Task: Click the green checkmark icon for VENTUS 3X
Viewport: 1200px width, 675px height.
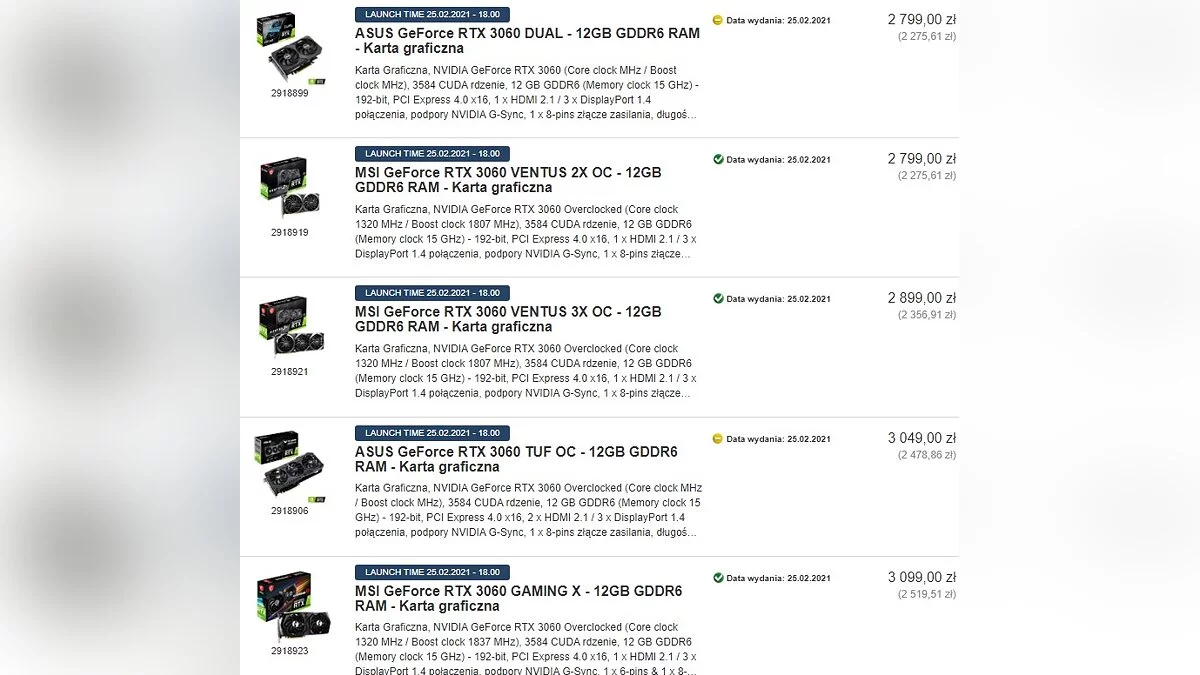Action: [717, 298]
